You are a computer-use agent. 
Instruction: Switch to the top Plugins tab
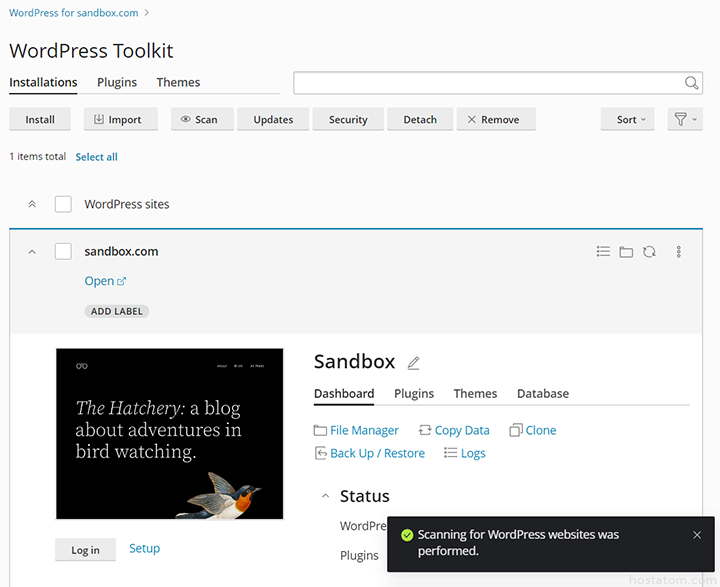(117, 82)
